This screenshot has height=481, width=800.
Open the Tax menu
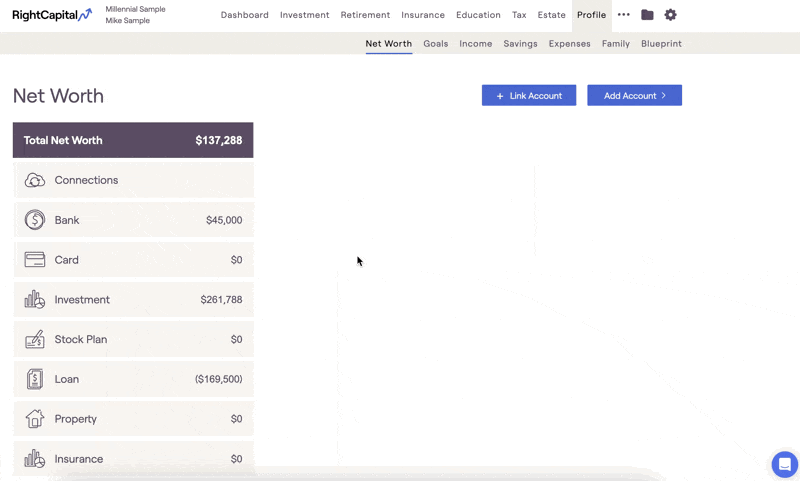(x=519, y=15)
